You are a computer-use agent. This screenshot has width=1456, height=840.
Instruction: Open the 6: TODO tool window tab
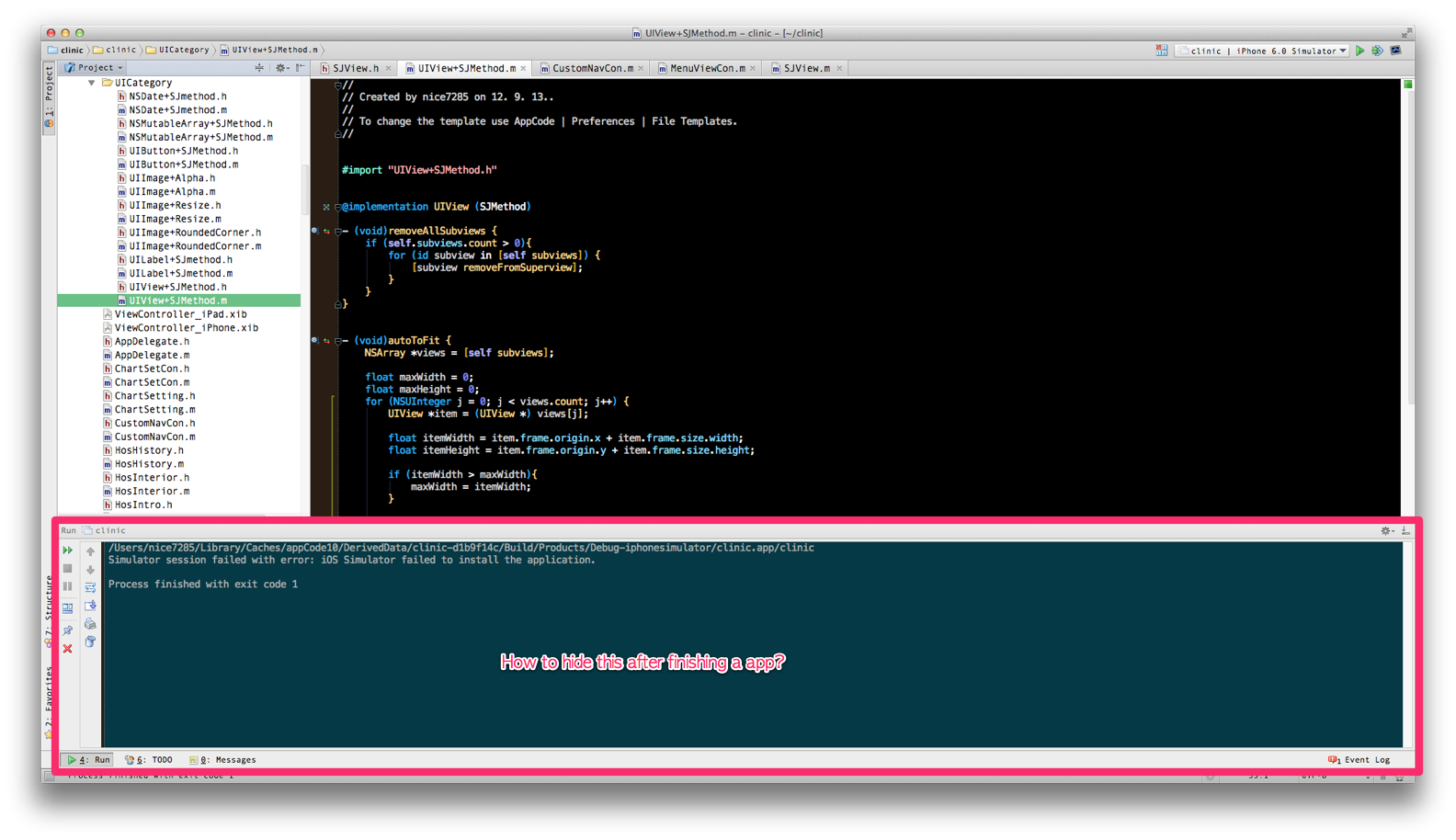pos(149,760)
